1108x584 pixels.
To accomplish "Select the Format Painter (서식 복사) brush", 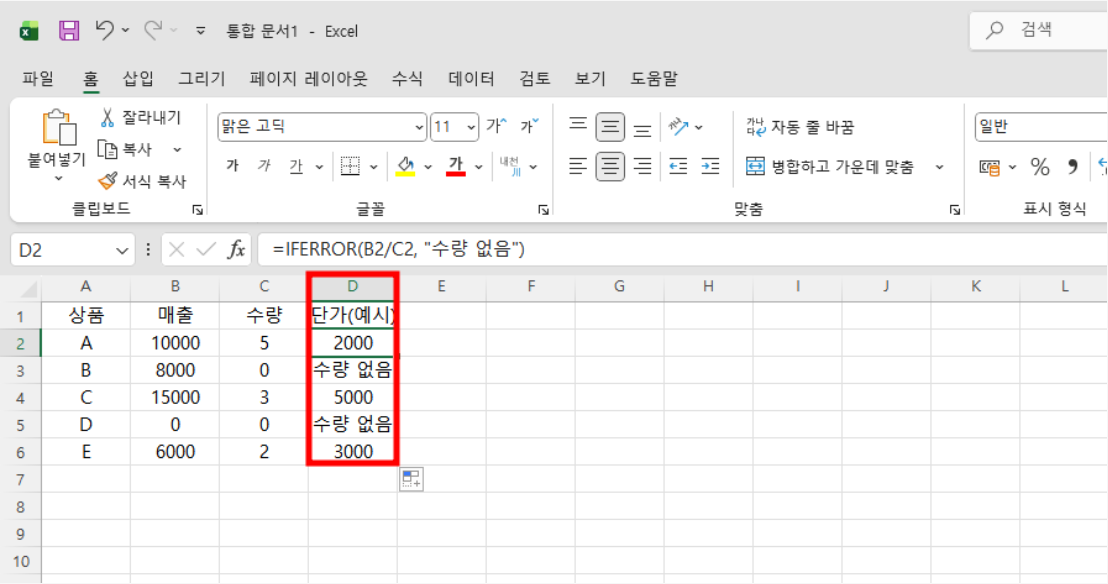I will click(x=108, y=181).
